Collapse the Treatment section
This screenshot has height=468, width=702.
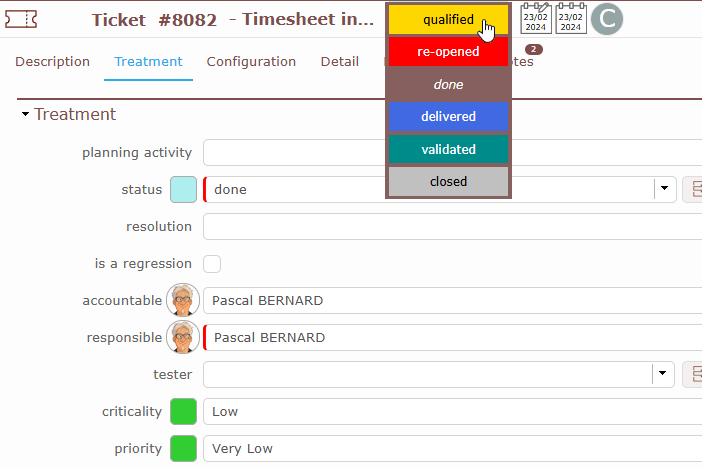coord(25,115)
